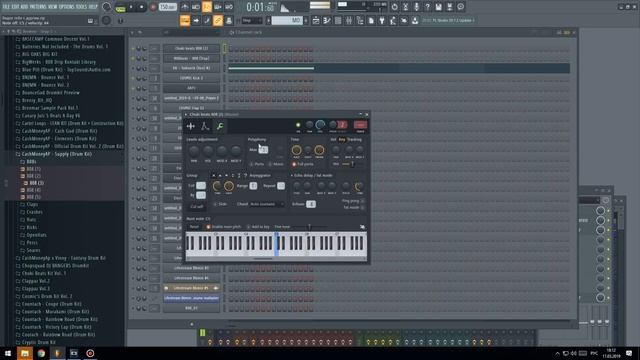Click the Cut self button in Group
Image resolution: width=640 pixels, height=360 pixels.
(x=197, y=207)
